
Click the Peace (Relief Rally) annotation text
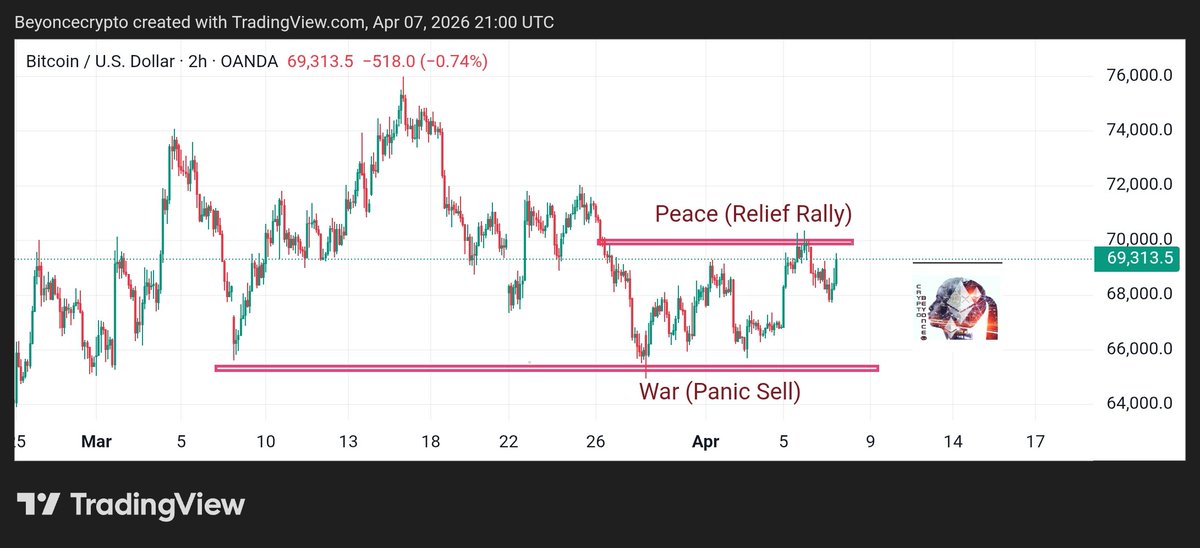pos(753,213)
